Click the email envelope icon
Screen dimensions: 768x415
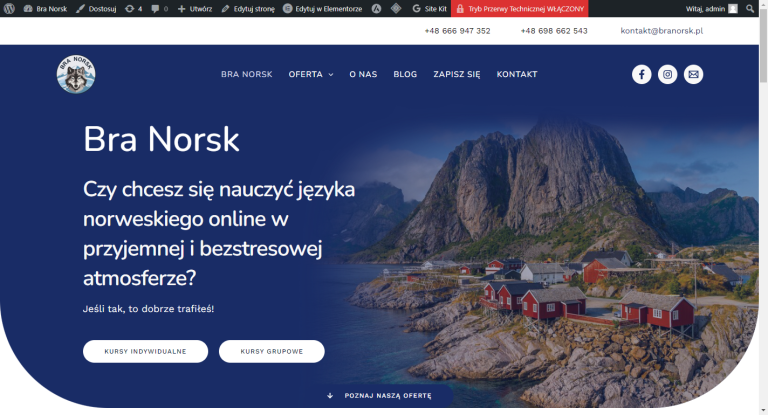coord(693,74)
